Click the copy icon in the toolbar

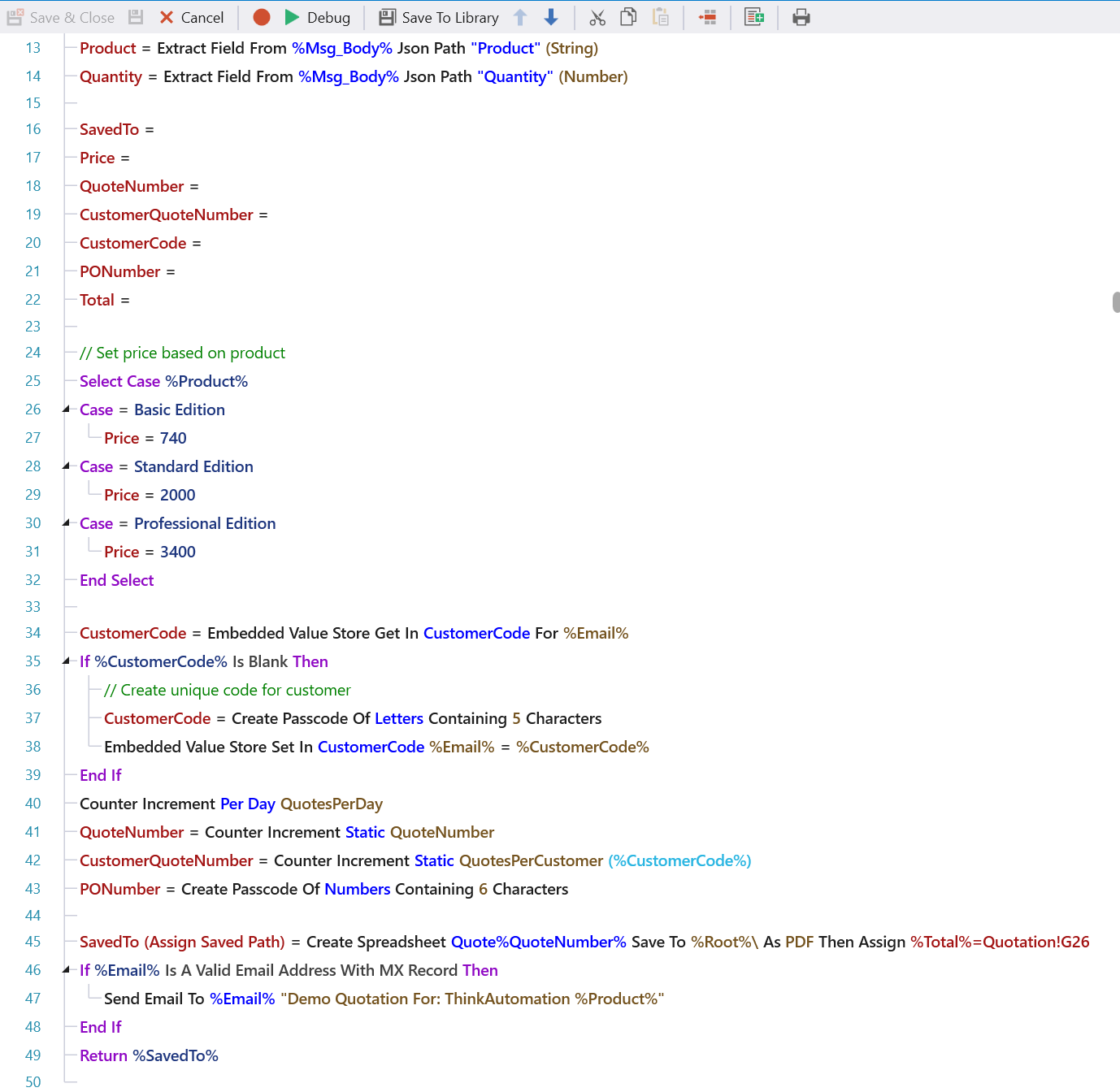coord(628,17)
